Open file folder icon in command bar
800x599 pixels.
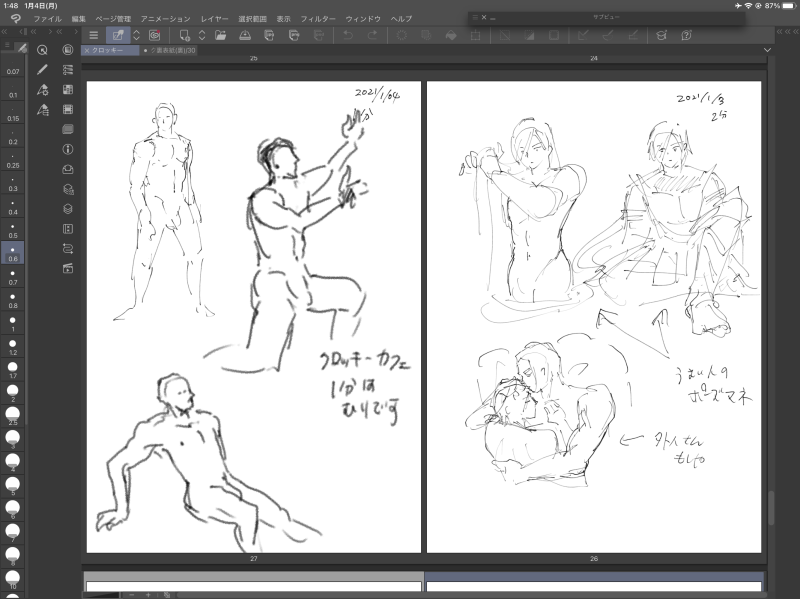(220, 35)
